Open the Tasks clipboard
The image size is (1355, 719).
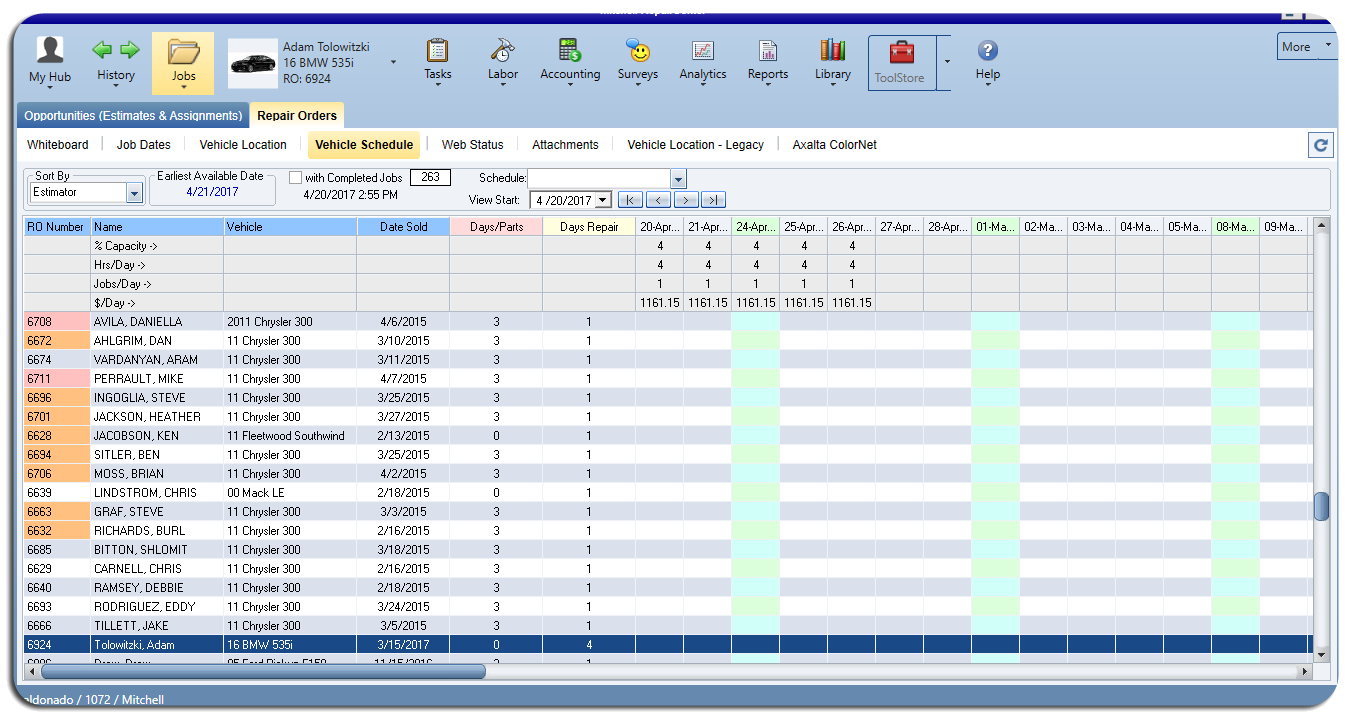437,60
